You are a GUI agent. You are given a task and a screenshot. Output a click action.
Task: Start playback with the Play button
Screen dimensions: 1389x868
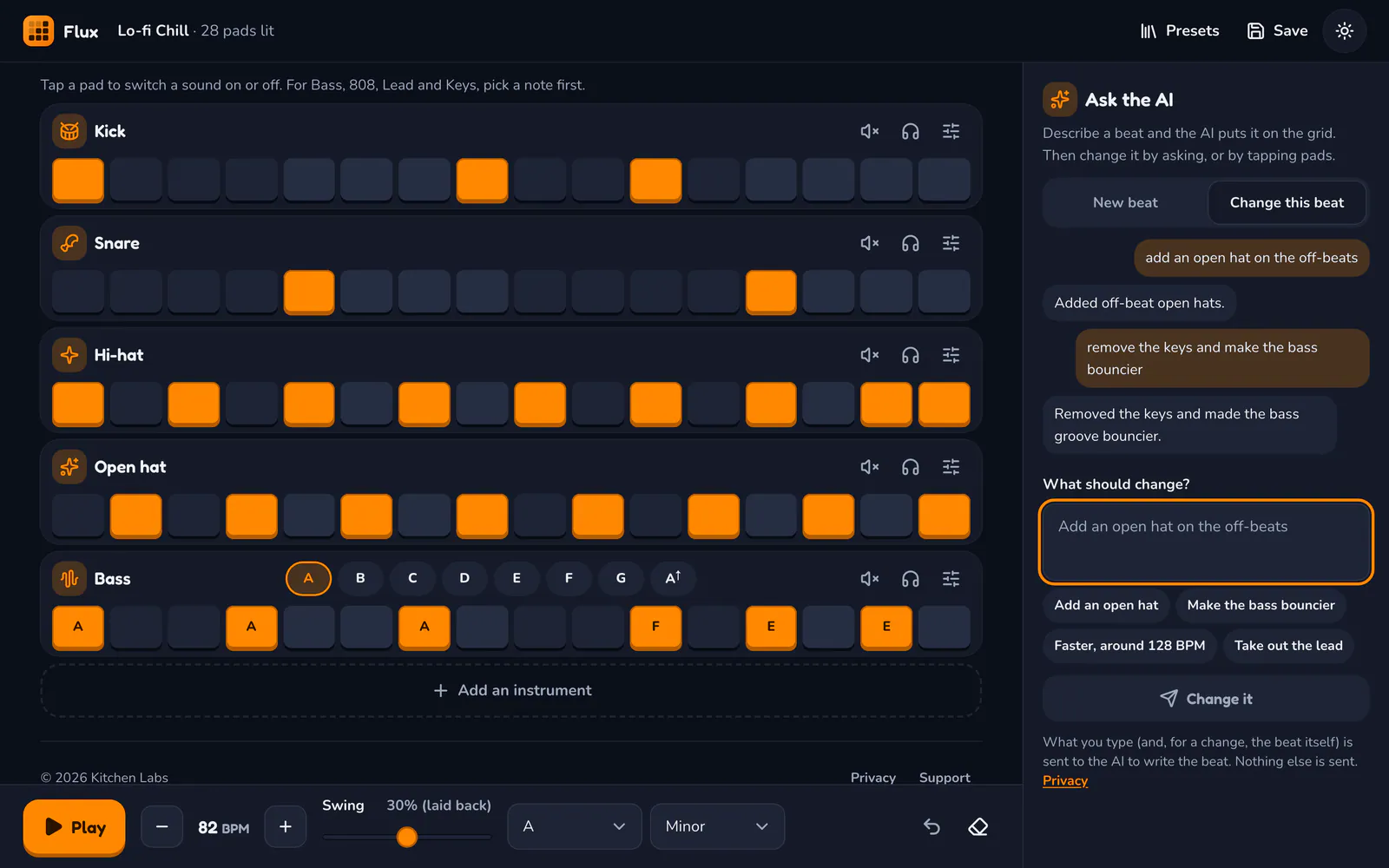[74, 827]
